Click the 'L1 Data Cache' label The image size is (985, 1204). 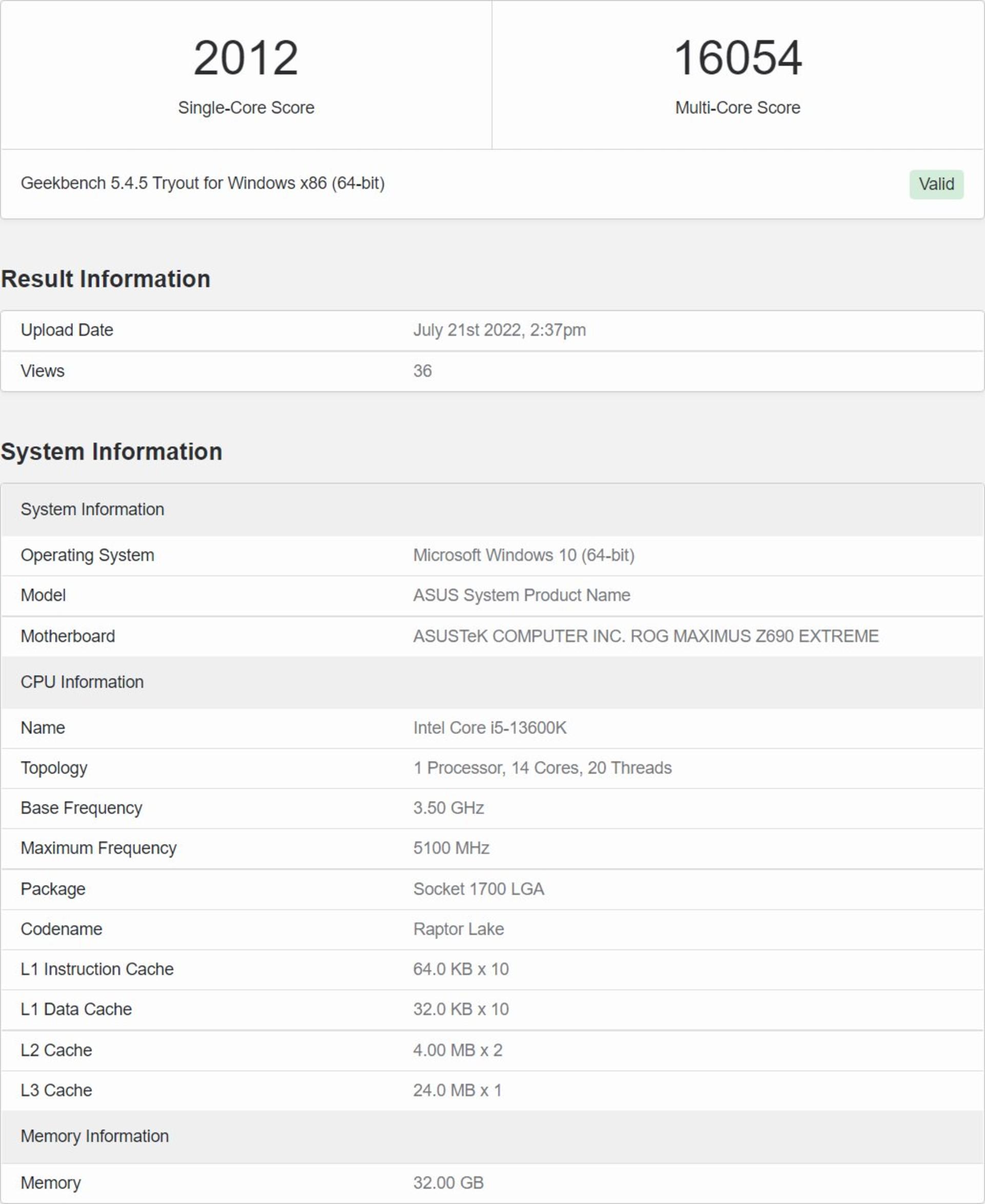tap(76, 1010)
